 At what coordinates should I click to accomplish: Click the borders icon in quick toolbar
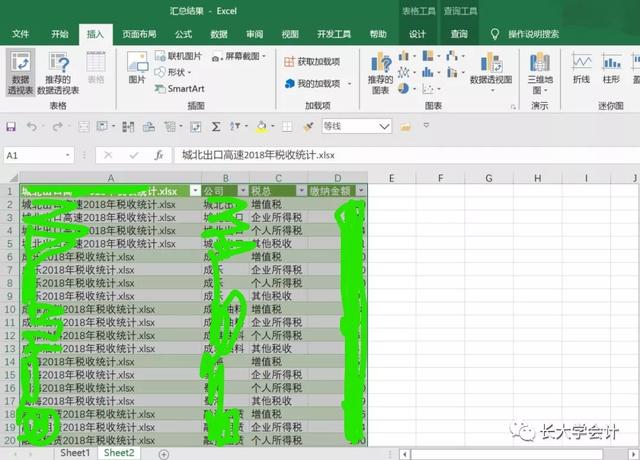[x=287, y=127]
